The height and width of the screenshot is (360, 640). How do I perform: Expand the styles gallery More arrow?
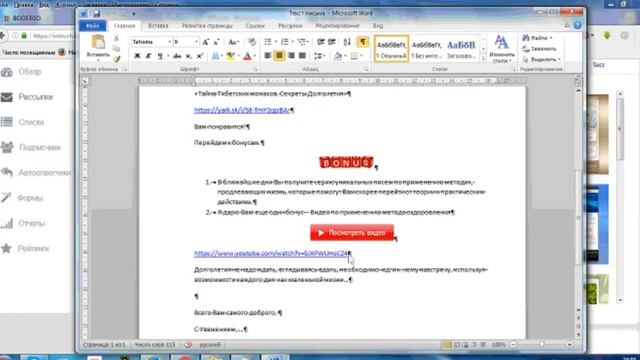(483, 59)
